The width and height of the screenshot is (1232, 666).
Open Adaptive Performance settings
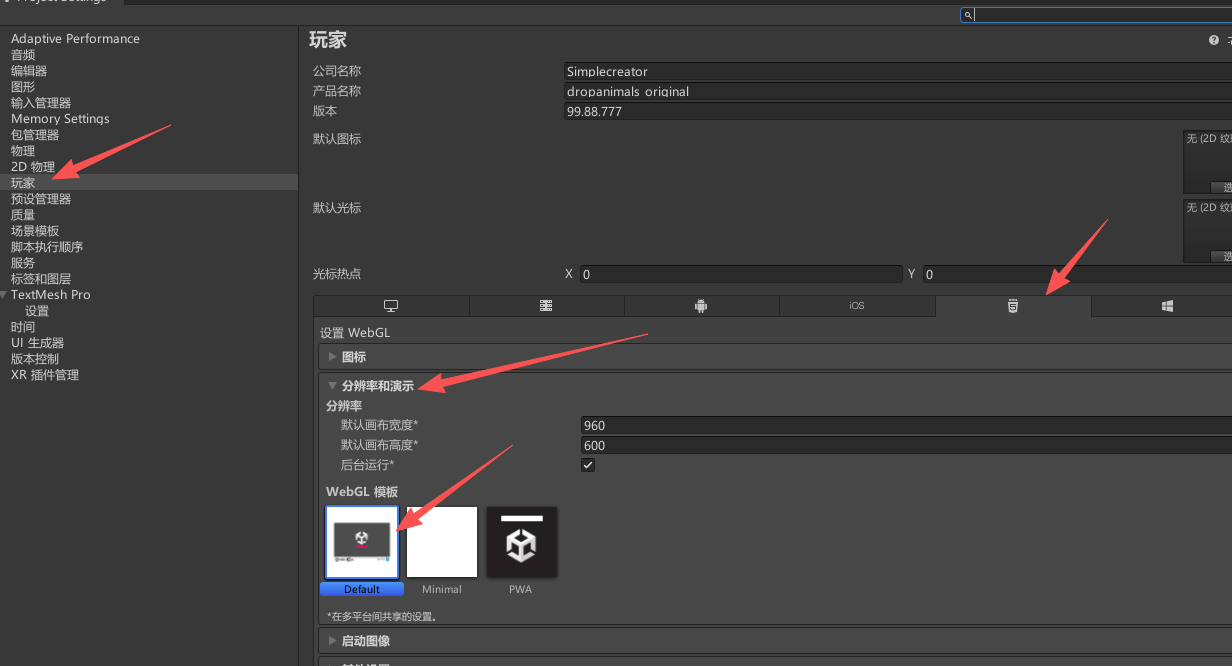click(75, 39)
